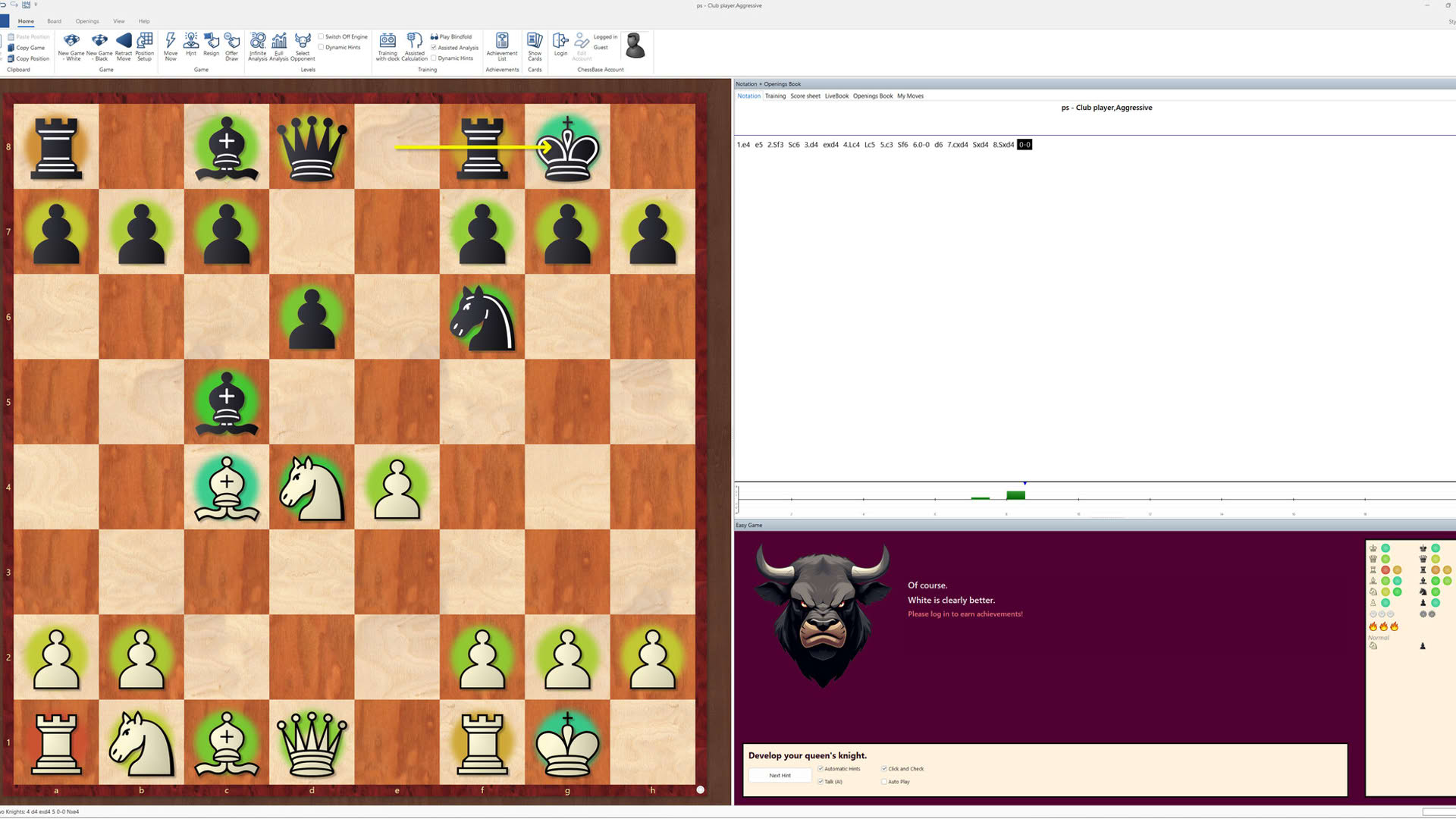
Task: Toggle Dynamic Hints in the Levels group
Action: 322,47
